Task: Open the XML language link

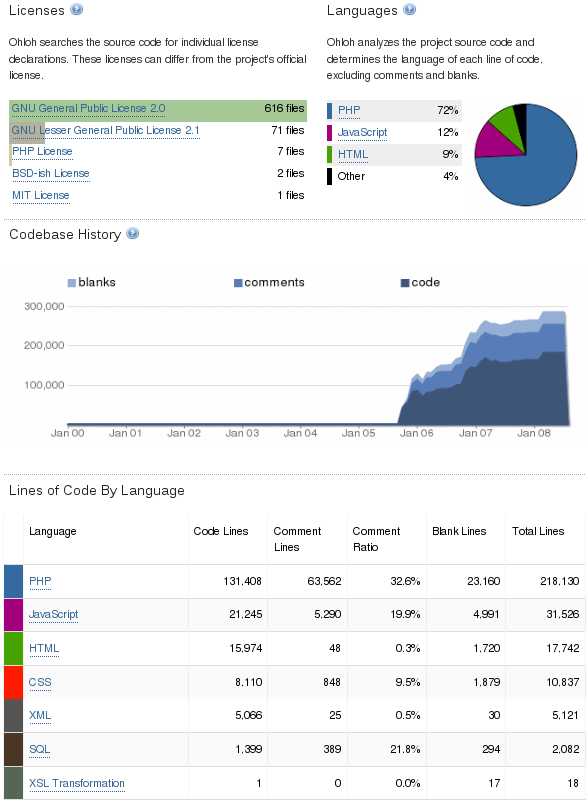Action: pos(40,715)
